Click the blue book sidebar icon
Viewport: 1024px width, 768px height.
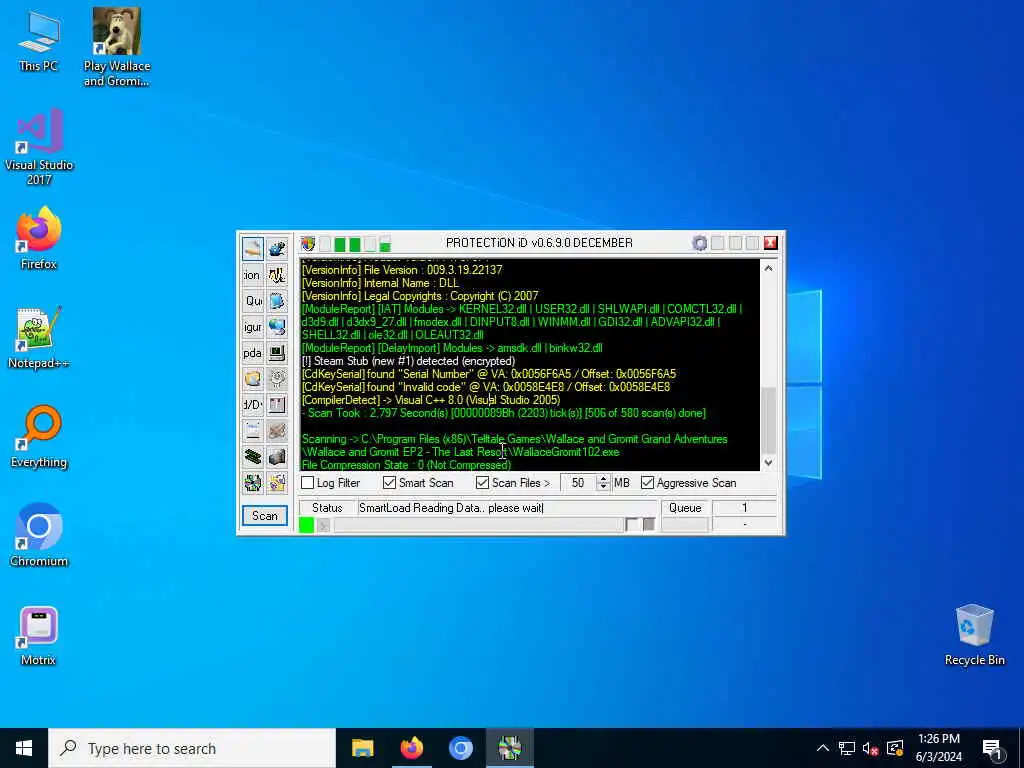coord(278,301)
